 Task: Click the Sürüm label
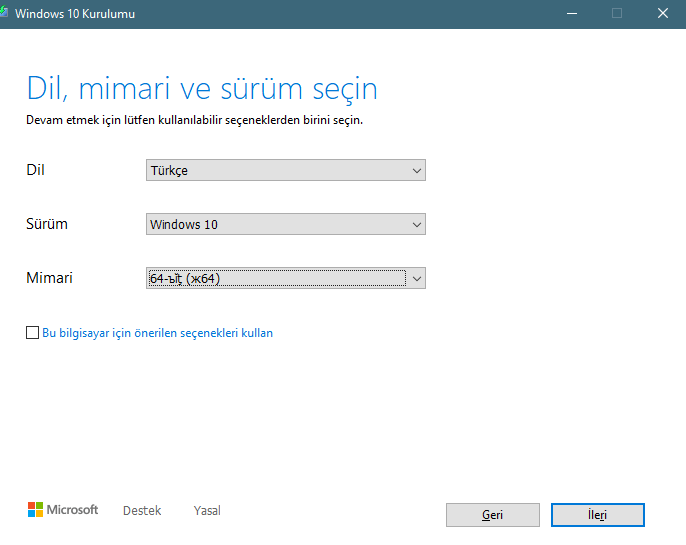pyautogui.click(x=47, y=224)
